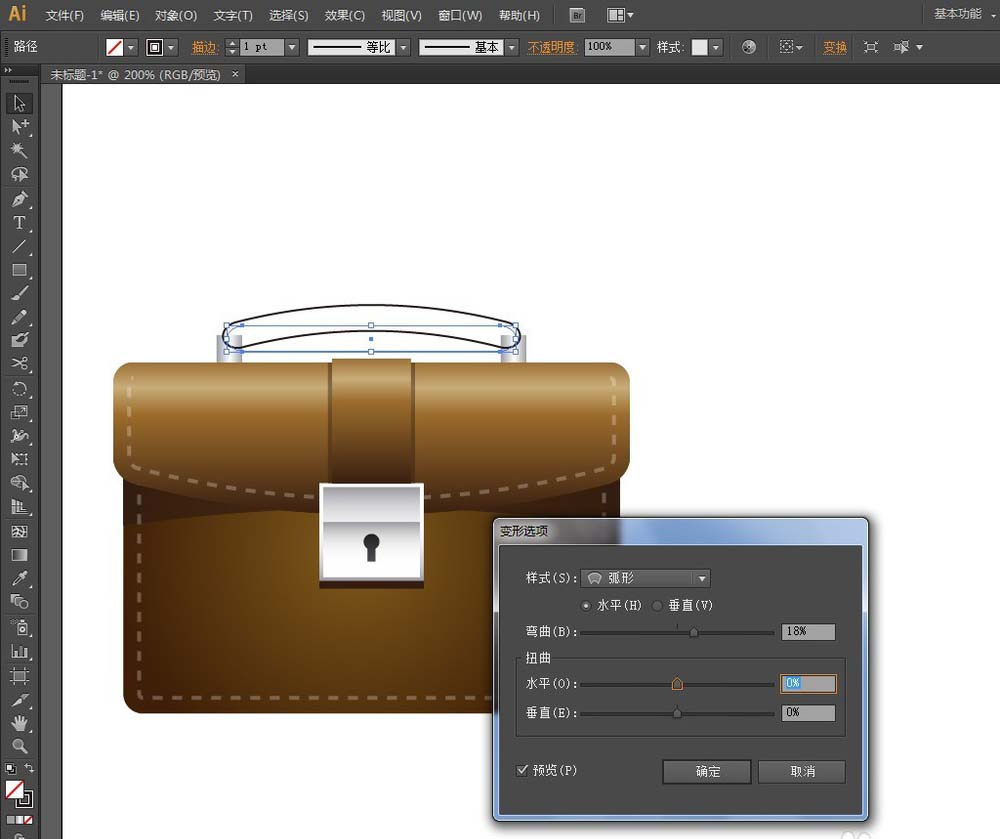This screenshot has width=1000, height=839.
Task: Open the 基本 brush definition dropdown
Action: point(512,47)
